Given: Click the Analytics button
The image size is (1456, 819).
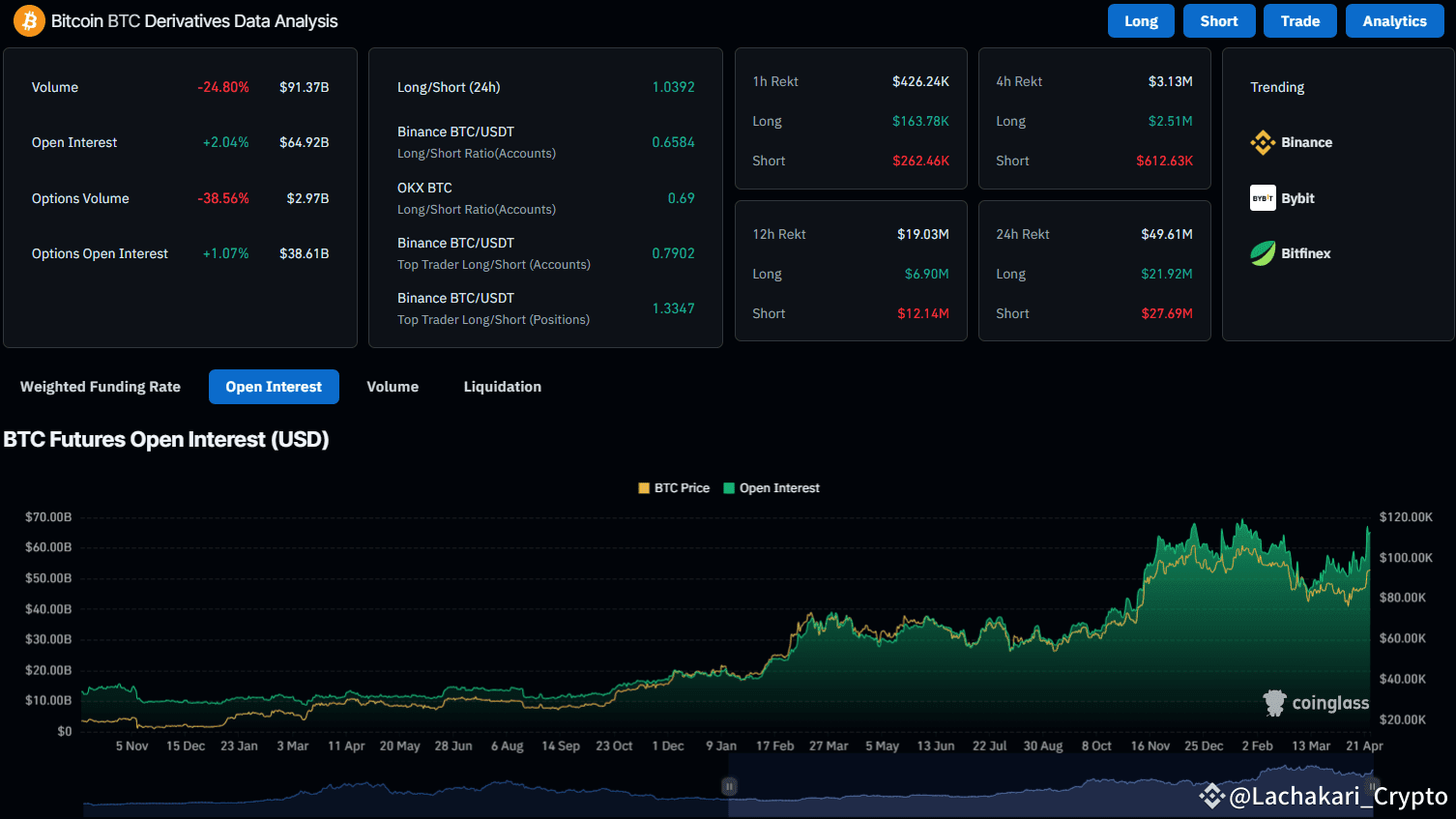Looking at the screenshot, I should click(x=1395, y=21).
